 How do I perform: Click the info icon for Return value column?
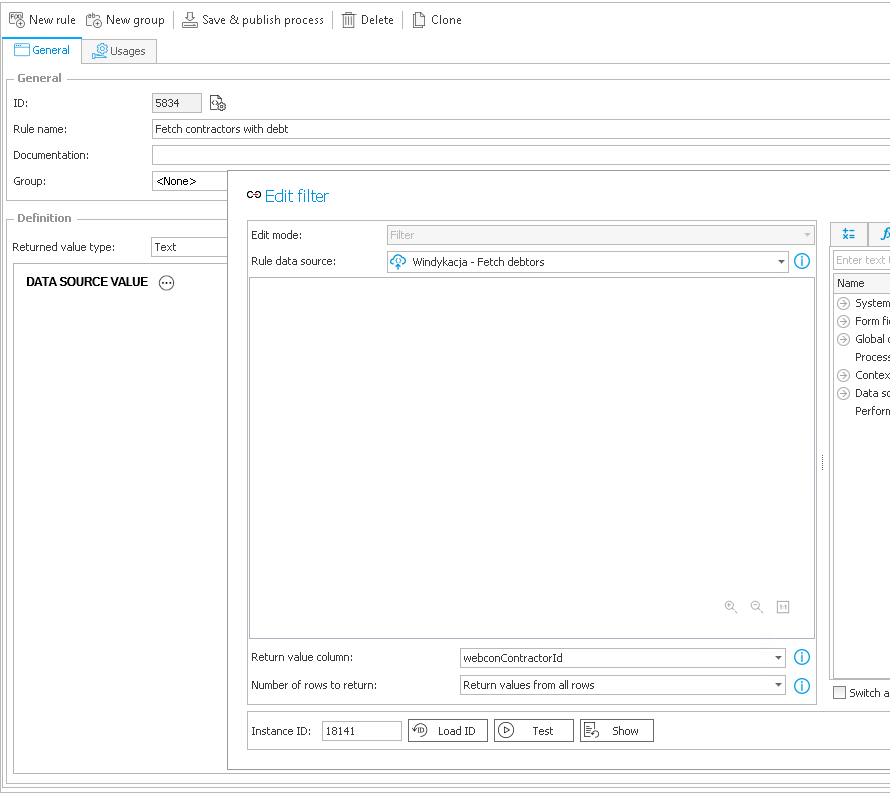801,657
